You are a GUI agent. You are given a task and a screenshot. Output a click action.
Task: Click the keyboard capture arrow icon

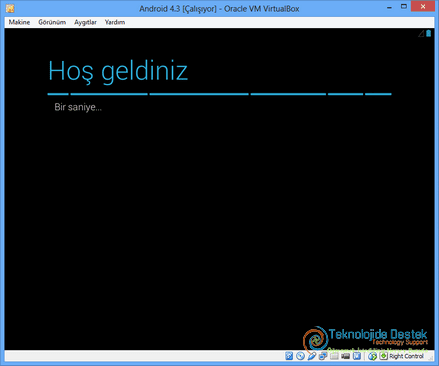(383, 356)
